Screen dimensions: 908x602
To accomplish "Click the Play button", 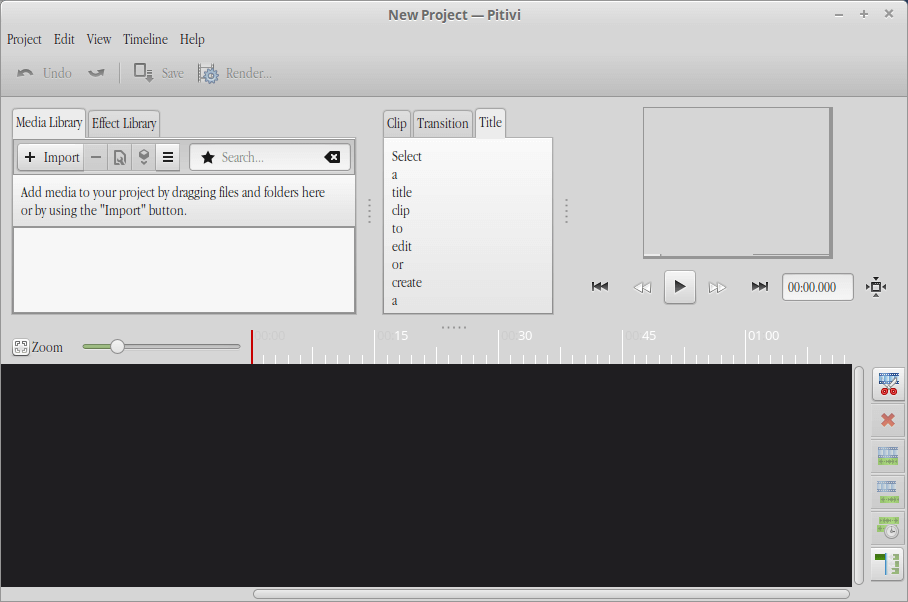I will pyautogui.click(x=680, y=287).
